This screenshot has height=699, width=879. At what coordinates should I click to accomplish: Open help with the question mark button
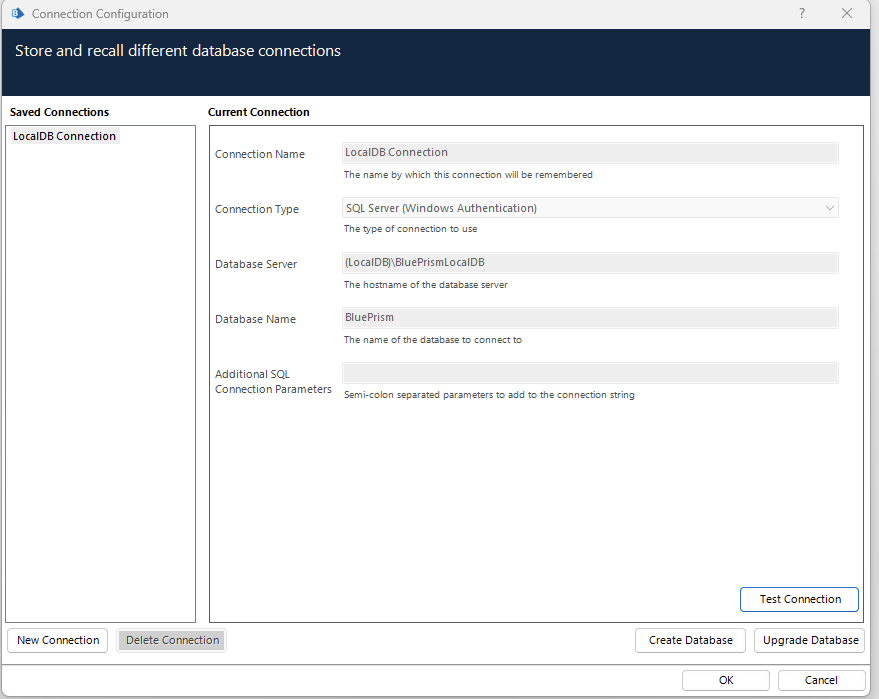click(x=802, y=14)
